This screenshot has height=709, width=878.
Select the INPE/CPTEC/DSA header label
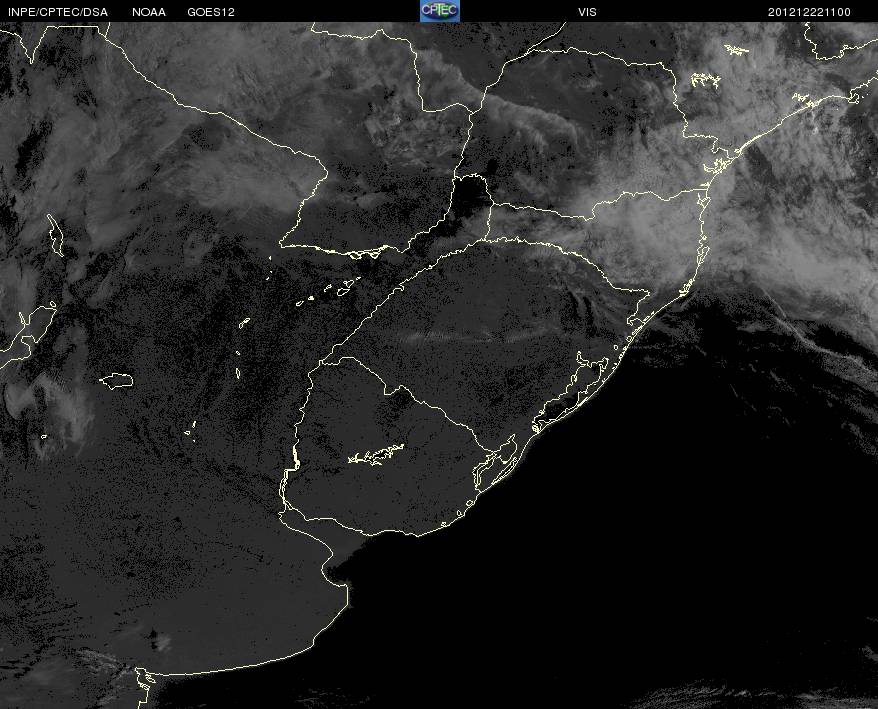click(x=58, y=12)
